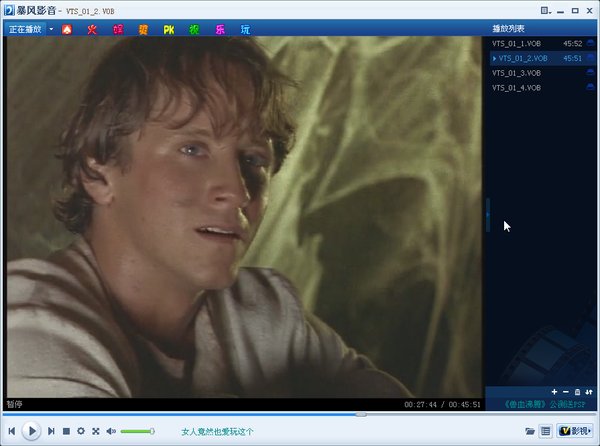The height and width of the screenshot is (446, 600).
Task: Change play order with the sort arrows icon
Action: pyautogui.click(x=589, y=392)
